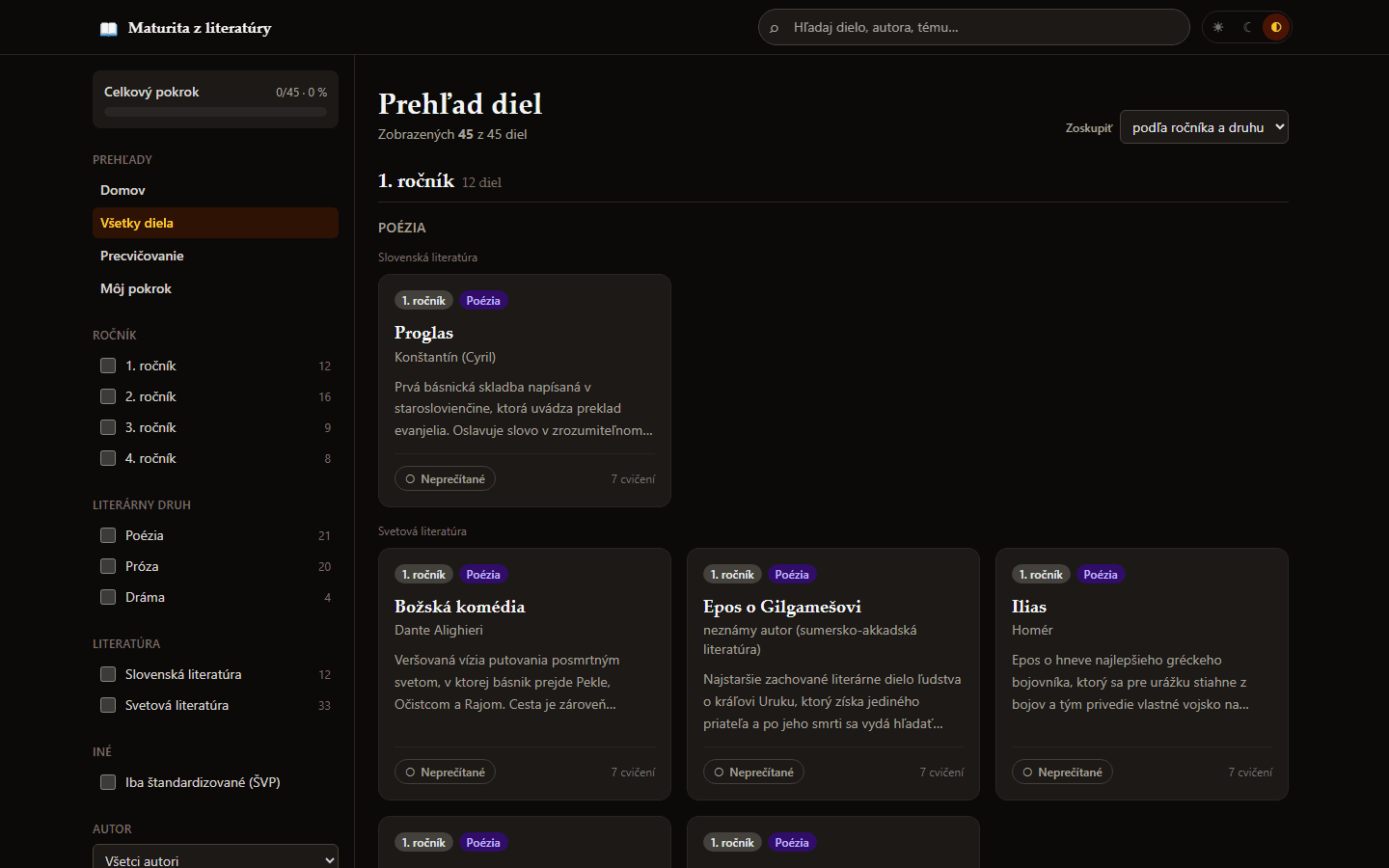Toggle Neprečítané status on Božská komédia
The width and height of the screenshot is (1389, 868).
click(x=445, y=773)
